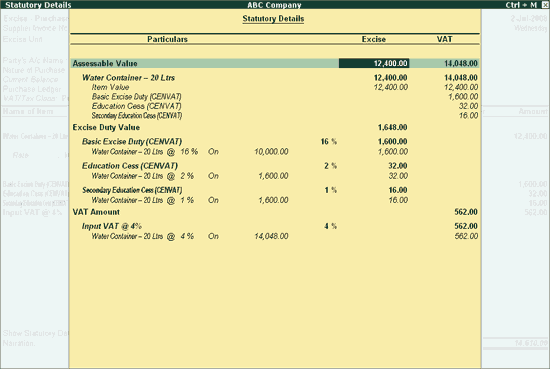Click the 10,000.00 base amount for 16 % duty
Screen dimensions: 550x369
pos(271,152)
